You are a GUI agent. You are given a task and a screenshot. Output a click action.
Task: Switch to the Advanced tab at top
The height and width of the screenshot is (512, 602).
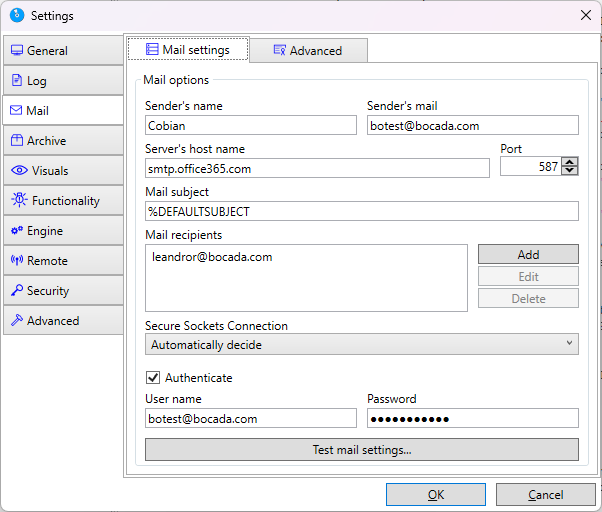[x=308, y=51]
